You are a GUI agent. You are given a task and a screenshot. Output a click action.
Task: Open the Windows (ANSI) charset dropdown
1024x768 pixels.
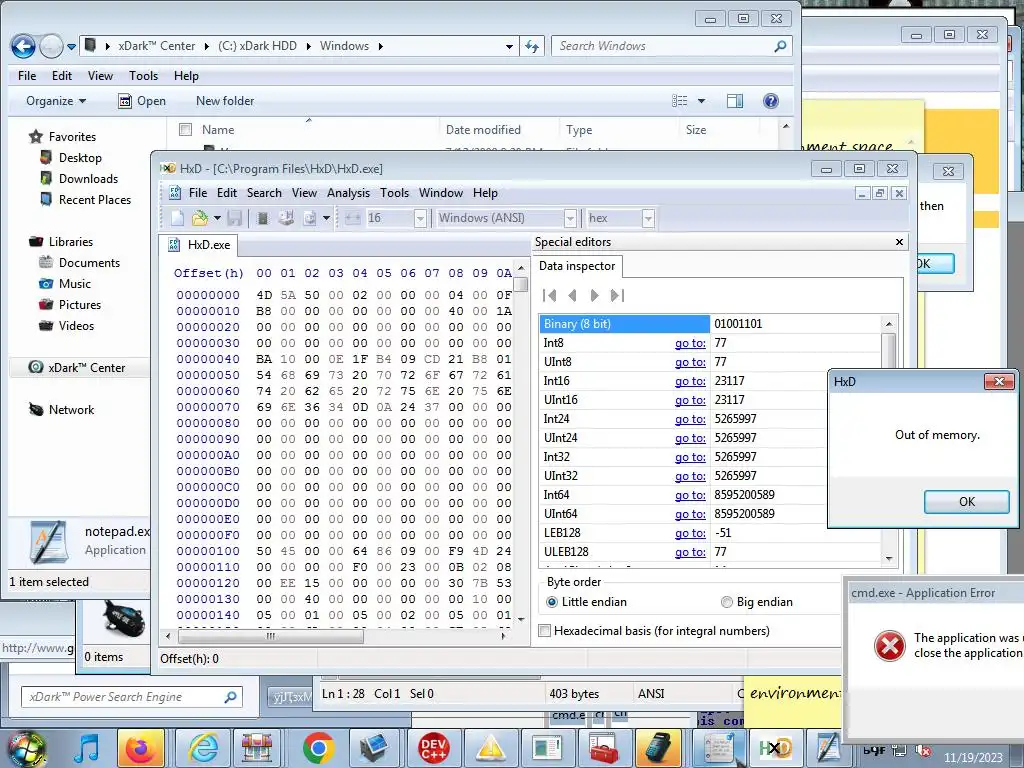coord(571,218)
